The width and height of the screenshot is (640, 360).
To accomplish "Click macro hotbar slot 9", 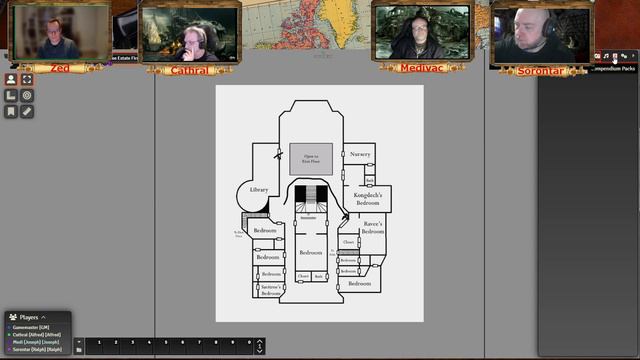I will (228, 346).
